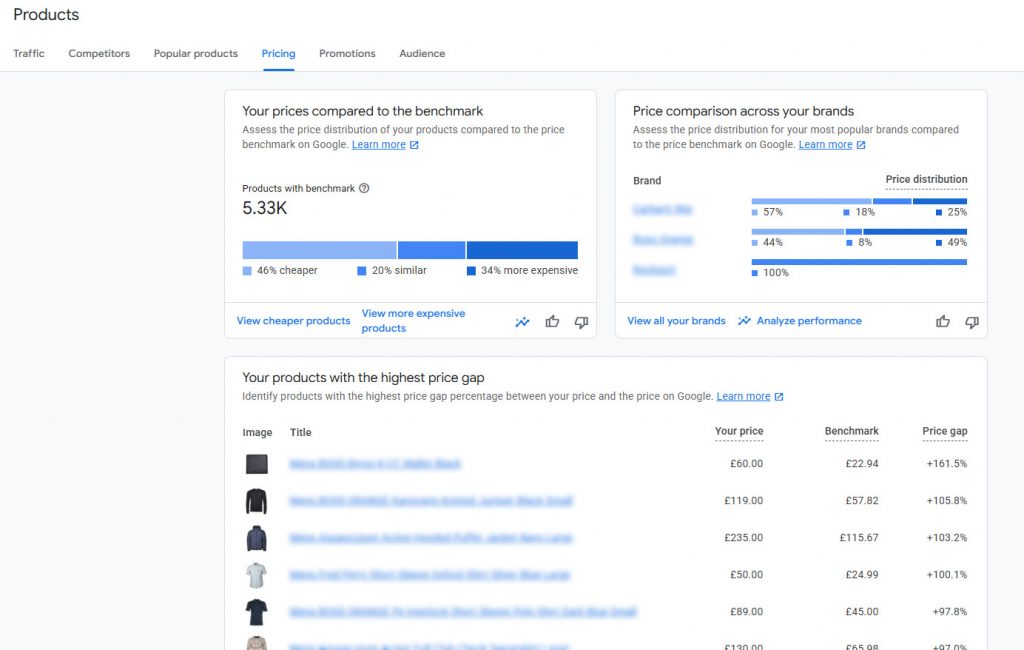Go to Popular products tab
The width and height of the screenshot is (1024, 650).
(196, 54)
